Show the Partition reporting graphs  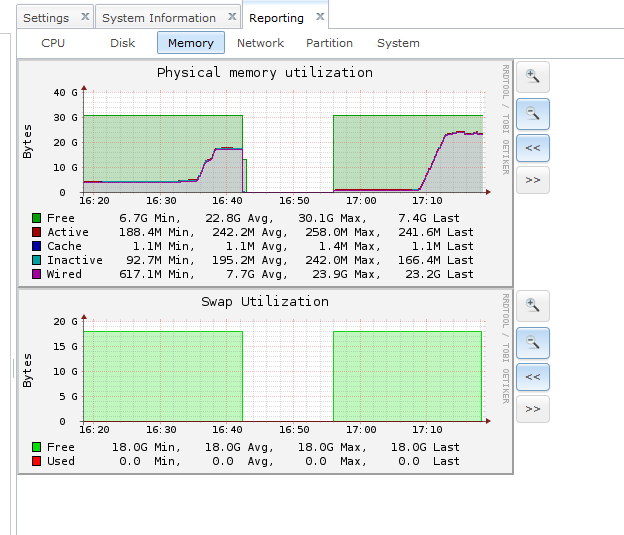[x=329, y=43]
